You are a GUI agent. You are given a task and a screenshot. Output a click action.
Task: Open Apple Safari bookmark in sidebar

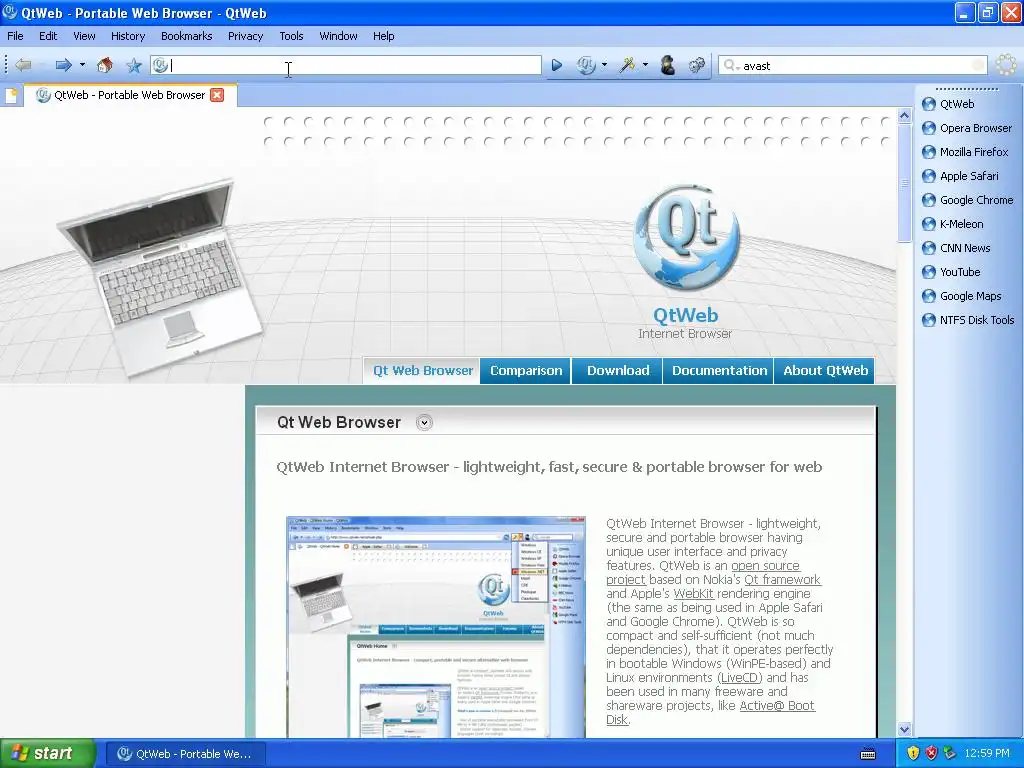[960, 176]
